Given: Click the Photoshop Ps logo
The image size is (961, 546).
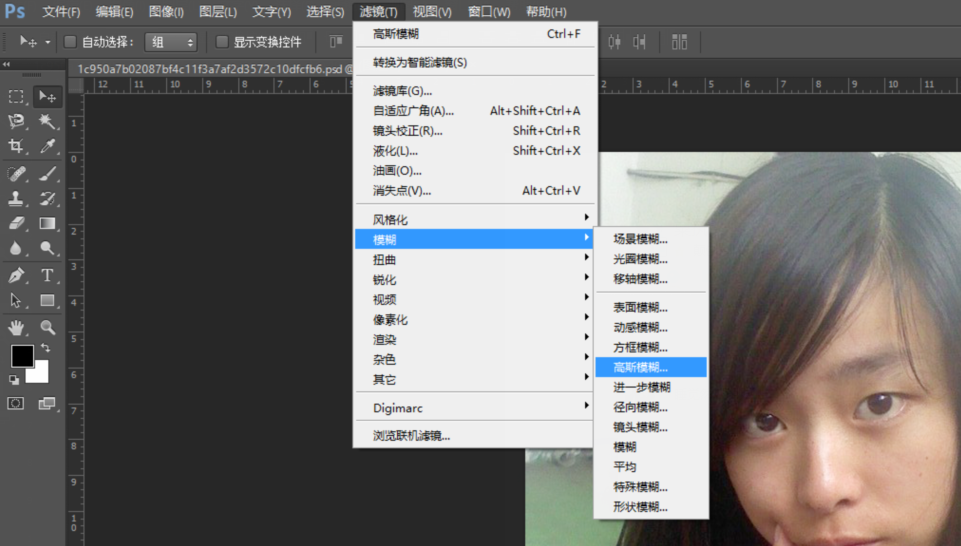Looking at the screenshot, I should point(15,11).
